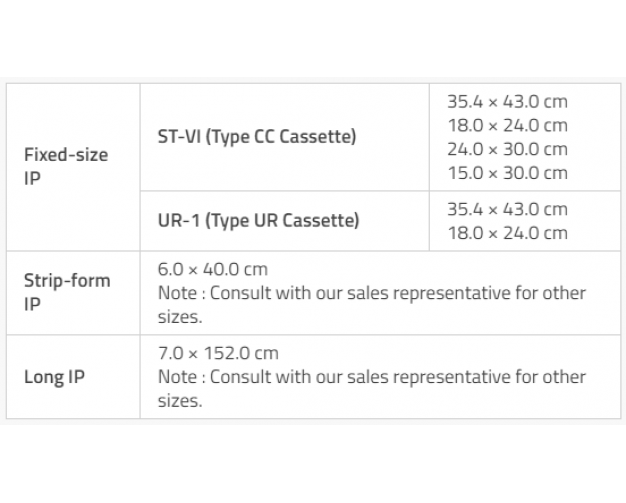
Task: Click the 24.0 × 30.0 cm size entry
Action: pos(507,149)
